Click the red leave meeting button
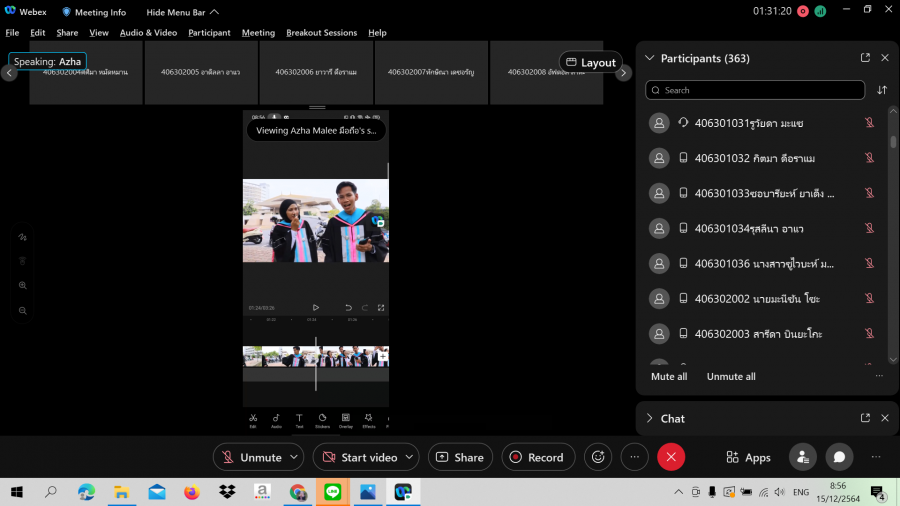900x506 pixels. [x=671, y=457]
